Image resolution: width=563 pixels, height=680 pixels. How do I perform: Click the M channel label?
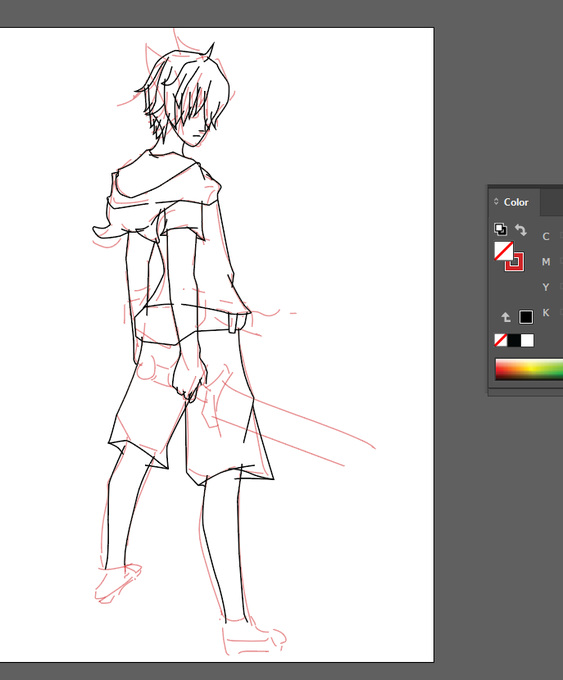point(546,262)
